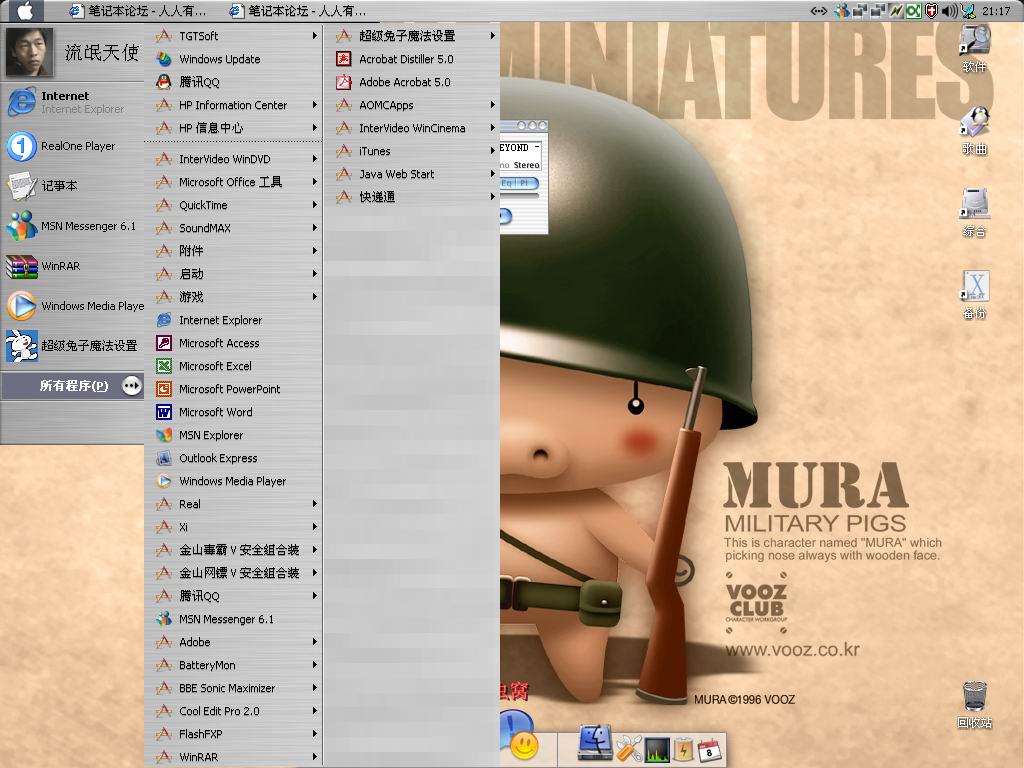Open the 金山毒霸 V 安全组合装 folder
This screenshot has width=1024, height=768.
[233, 550]
